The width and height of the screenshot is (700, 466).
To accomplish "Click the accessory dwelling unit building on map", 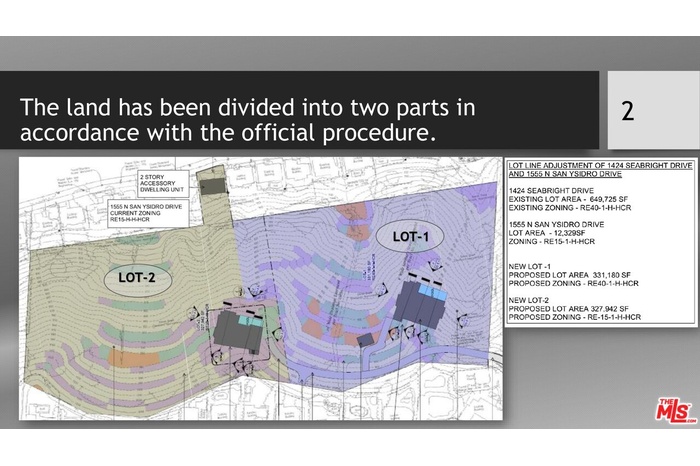I will tap(212, 187).
